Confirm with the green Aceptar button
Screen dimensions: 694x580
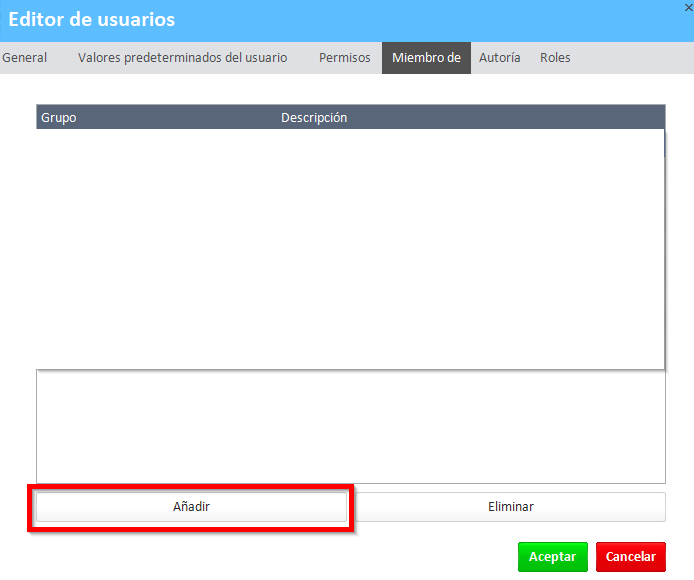pyautogui.click(x=552, y=557)
